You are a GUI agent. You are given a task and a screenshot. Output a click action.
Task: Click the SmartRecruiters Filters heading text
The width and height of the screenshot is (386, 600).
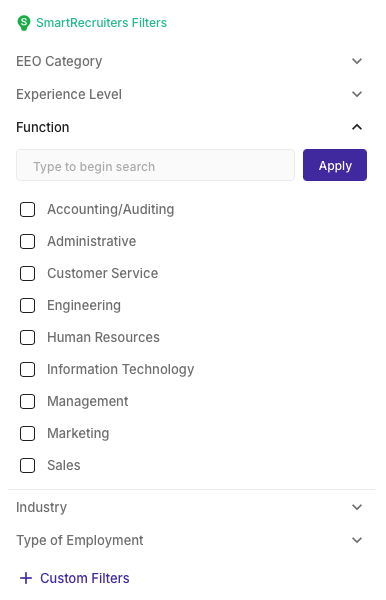pos(101,23)
